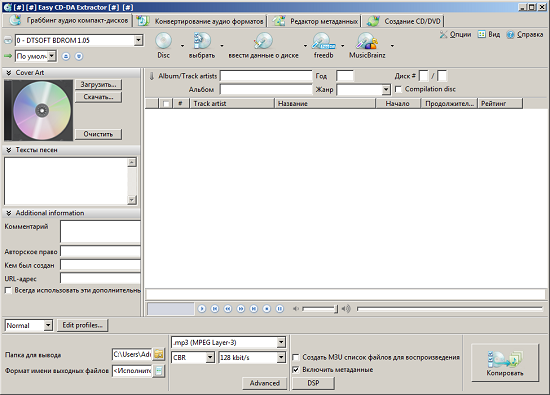The height and width of the screenshot is (395, 550).
Task: Open dropdown arrow next to Disc
Action: pos(182,46)
